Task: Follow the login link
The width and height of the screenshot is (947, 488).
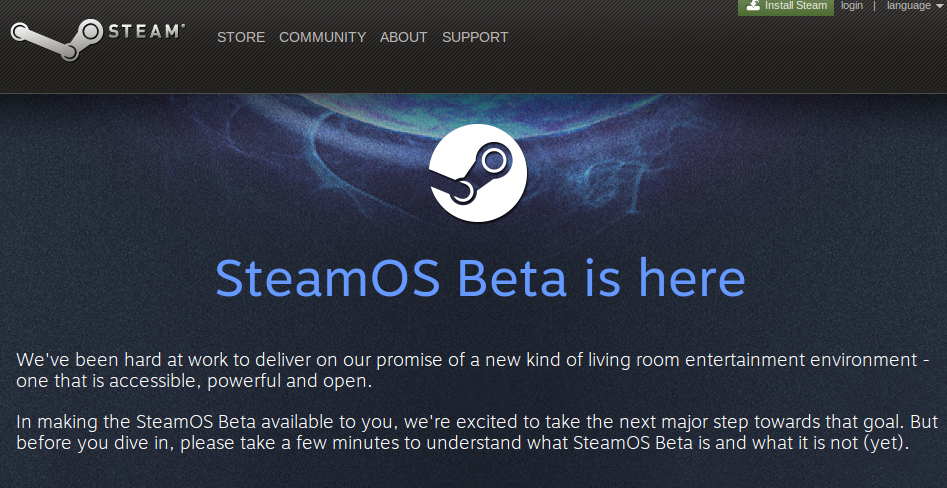Action: point(852,5)
